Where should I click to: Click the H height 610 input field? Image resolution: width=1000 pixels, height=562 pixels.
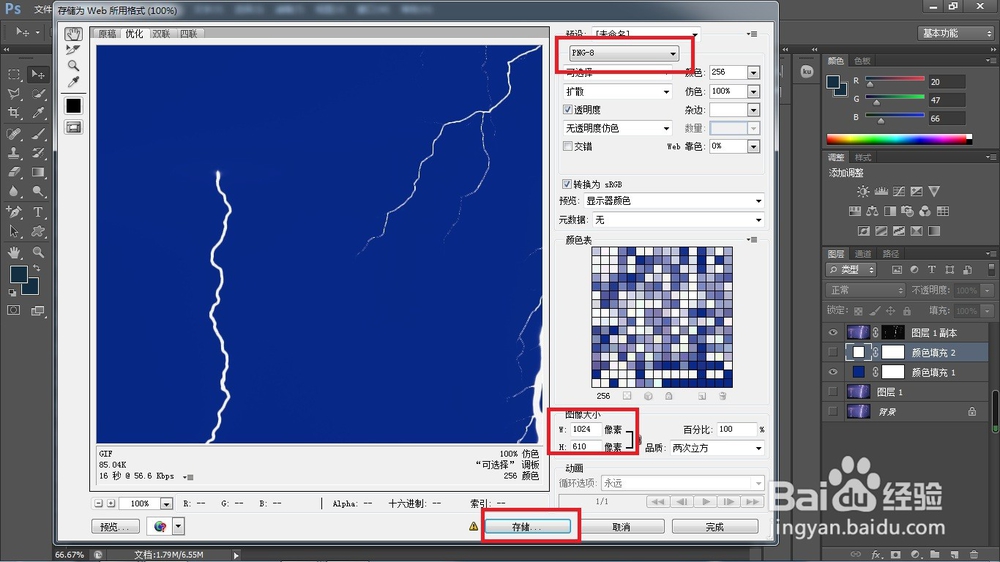(586, 447)
